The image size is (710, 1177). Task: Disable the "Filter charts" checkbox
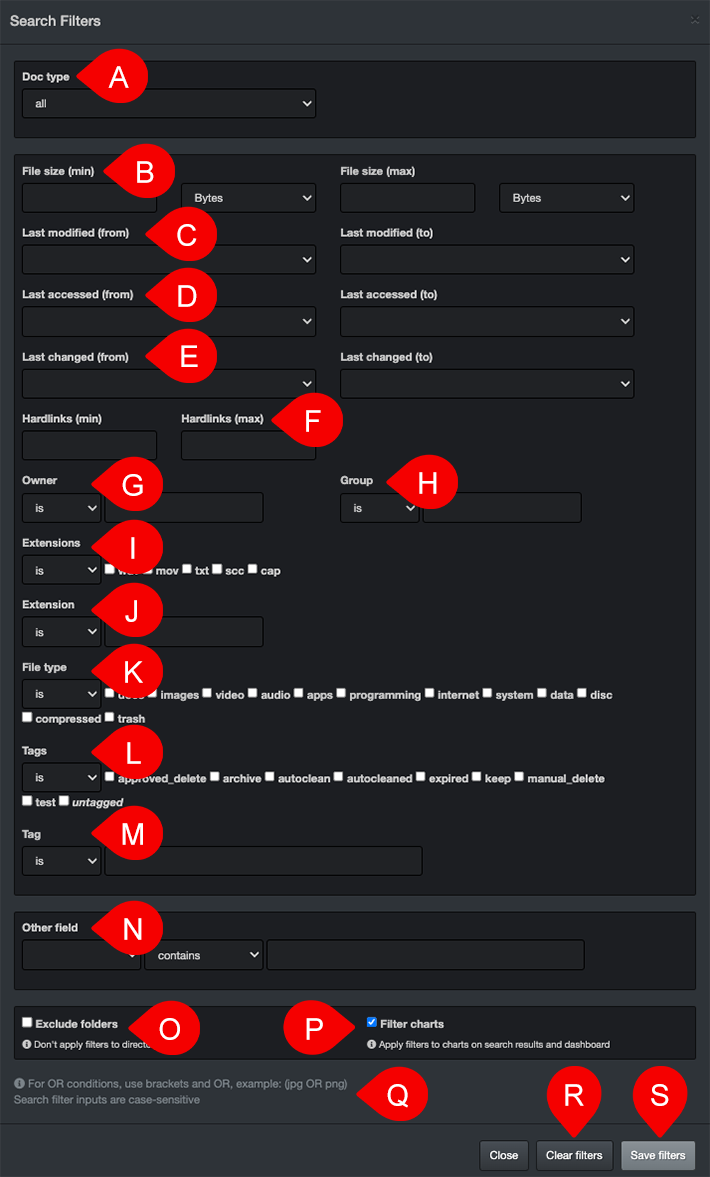(371, 1021)
